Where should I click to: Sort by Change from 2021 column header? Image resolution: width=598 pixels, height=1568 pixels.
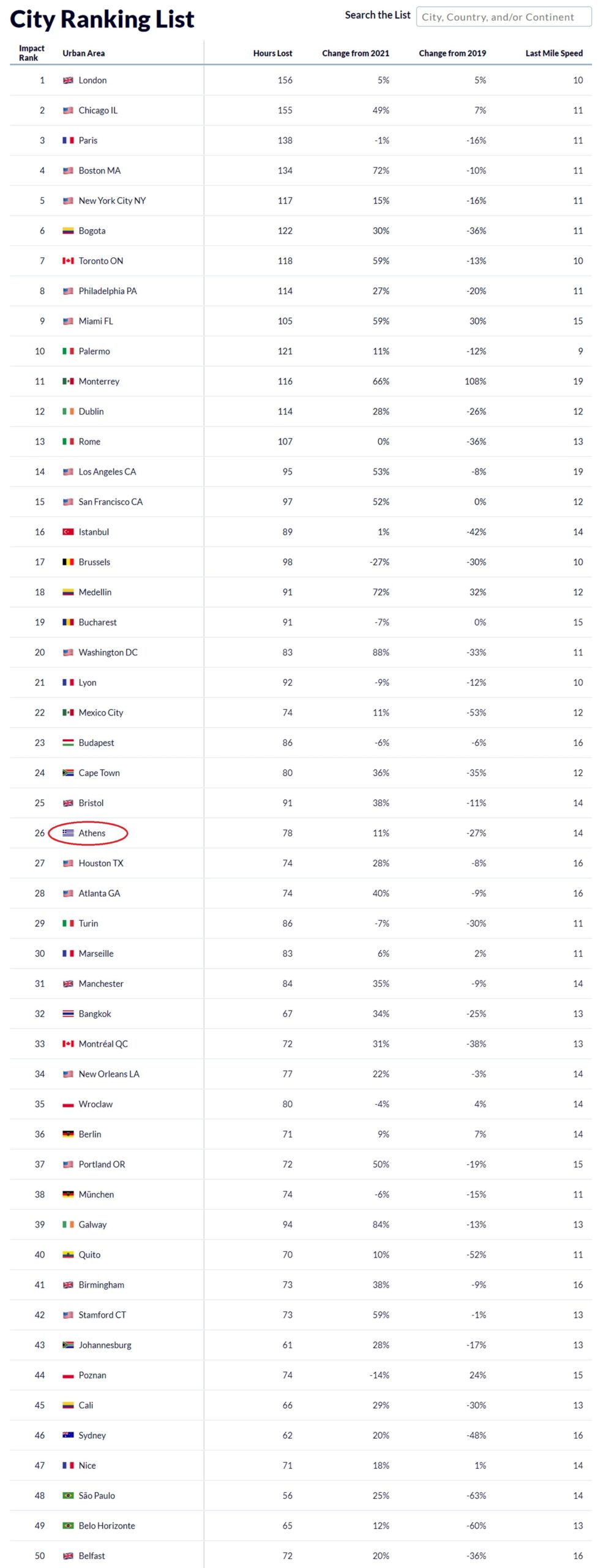(x=356, y=53)
